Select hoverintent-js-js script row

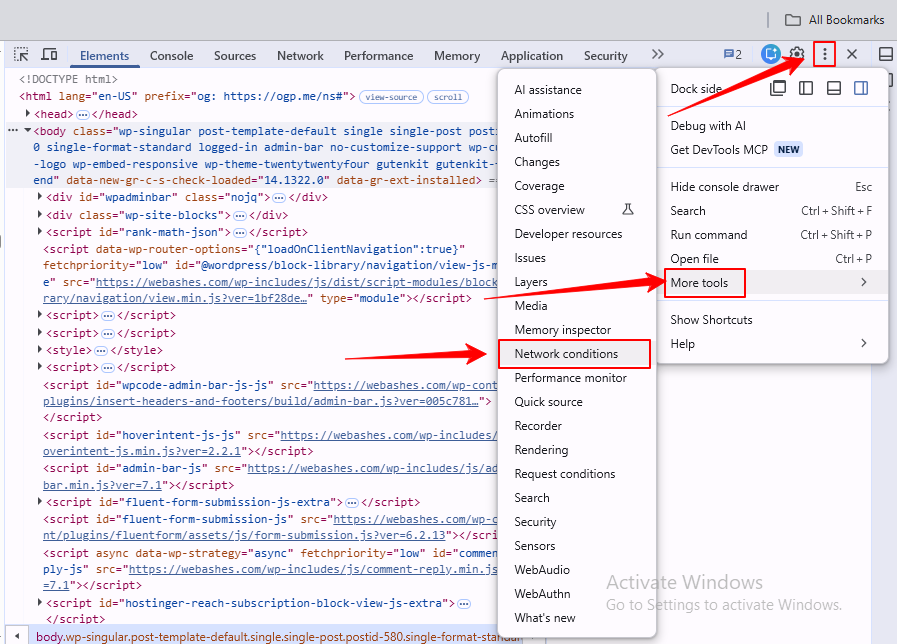pyautogui.click(x=270, y=443)
